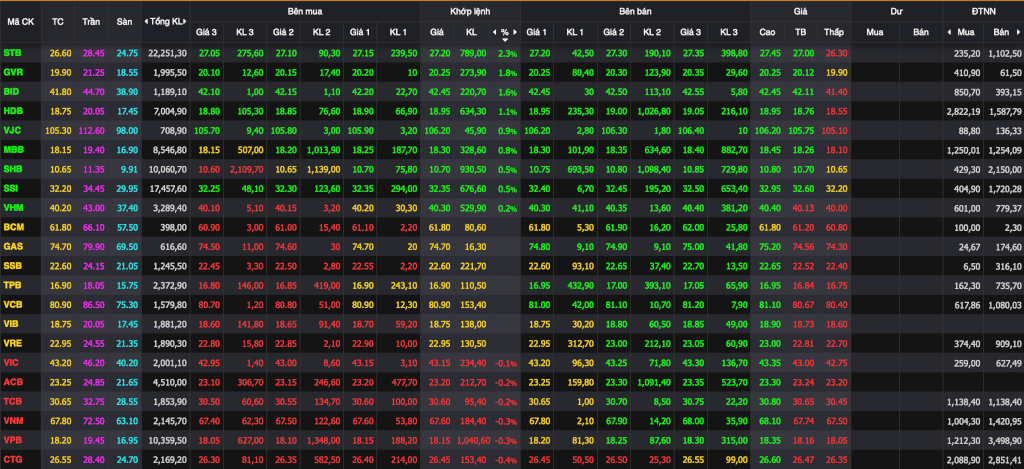This screenshot has width=1024, height=469.
Task: Sort by the Mã CK column header
Action: tap(20, 21)
